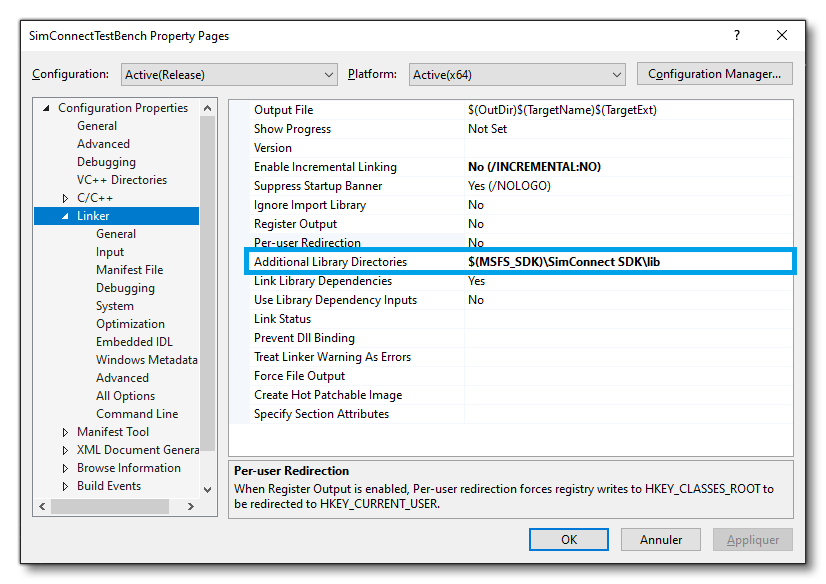The image size is (826, 584).
Task: Click the help question mark icon
Action: 736,34
